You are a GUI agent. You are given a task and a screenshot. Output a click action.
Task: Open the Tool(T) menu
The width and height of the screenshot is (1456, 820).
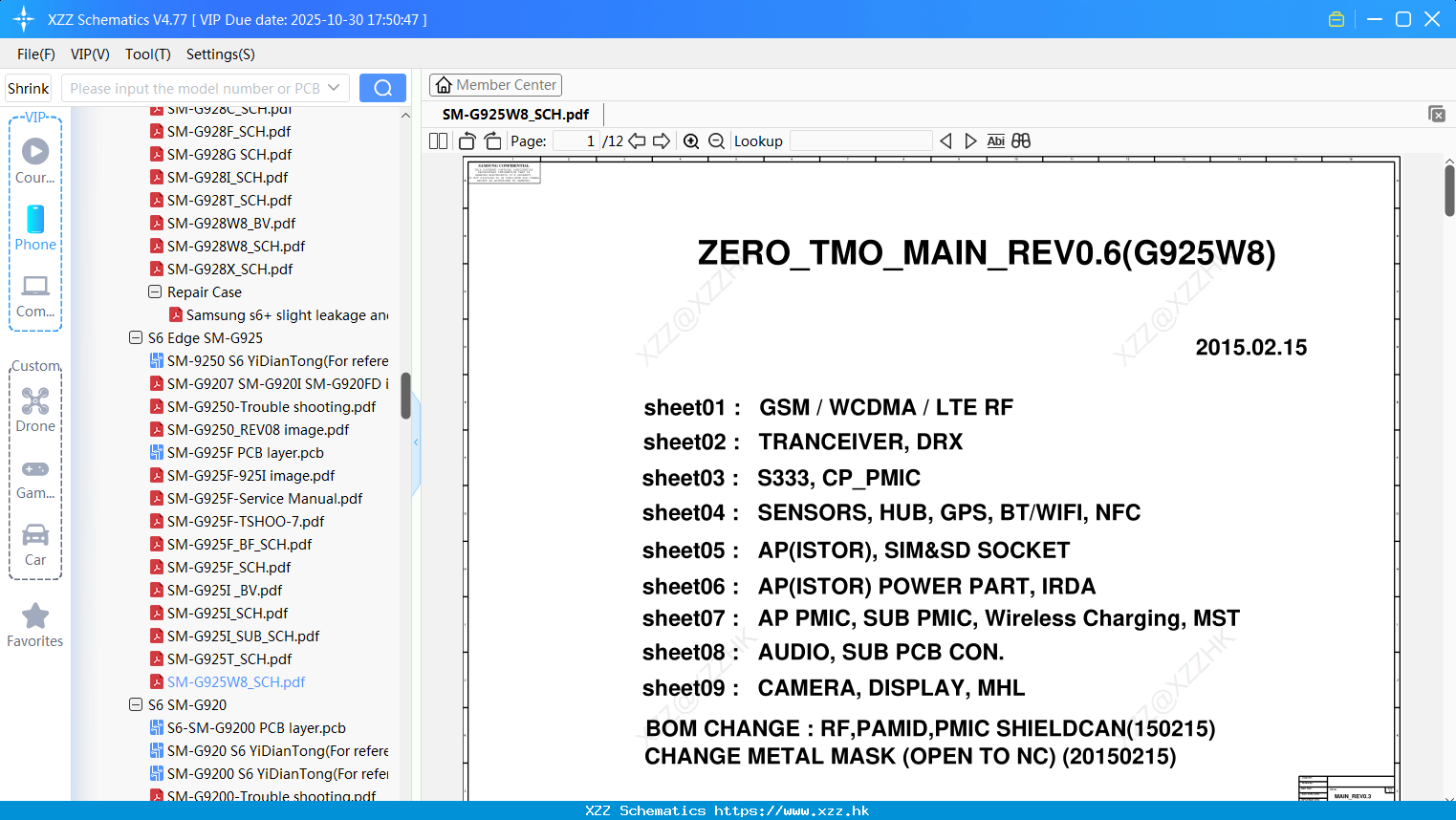click(x=148, y=54)
